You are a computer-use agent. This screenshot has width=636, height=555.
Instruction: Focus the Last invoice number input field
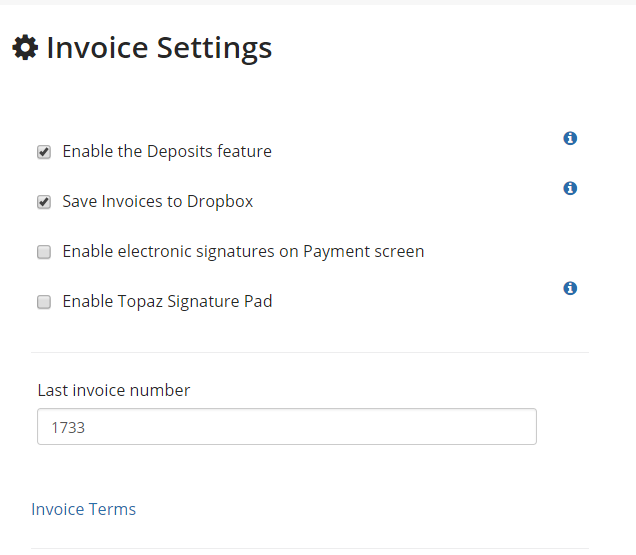[x=287, y=426]
